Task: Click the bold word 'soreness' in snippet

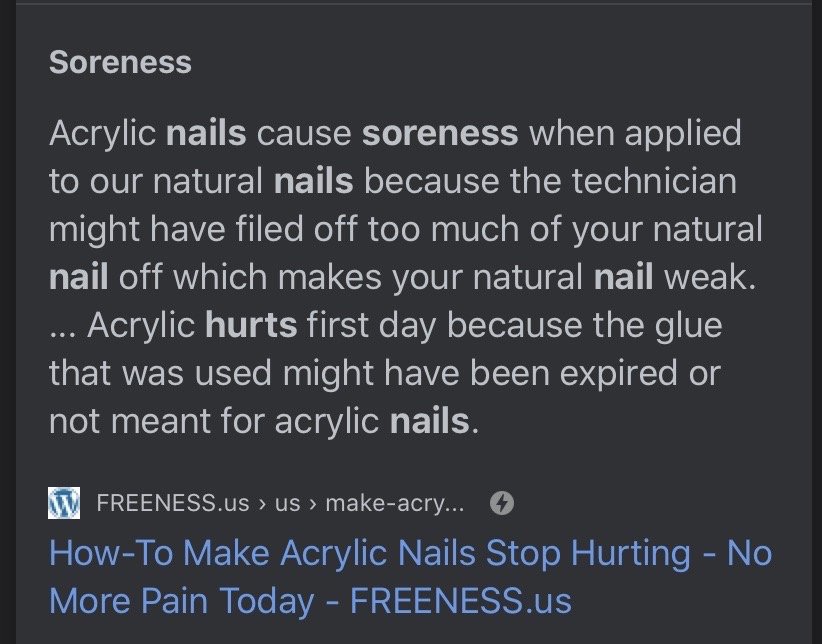Action: point(440,133)
